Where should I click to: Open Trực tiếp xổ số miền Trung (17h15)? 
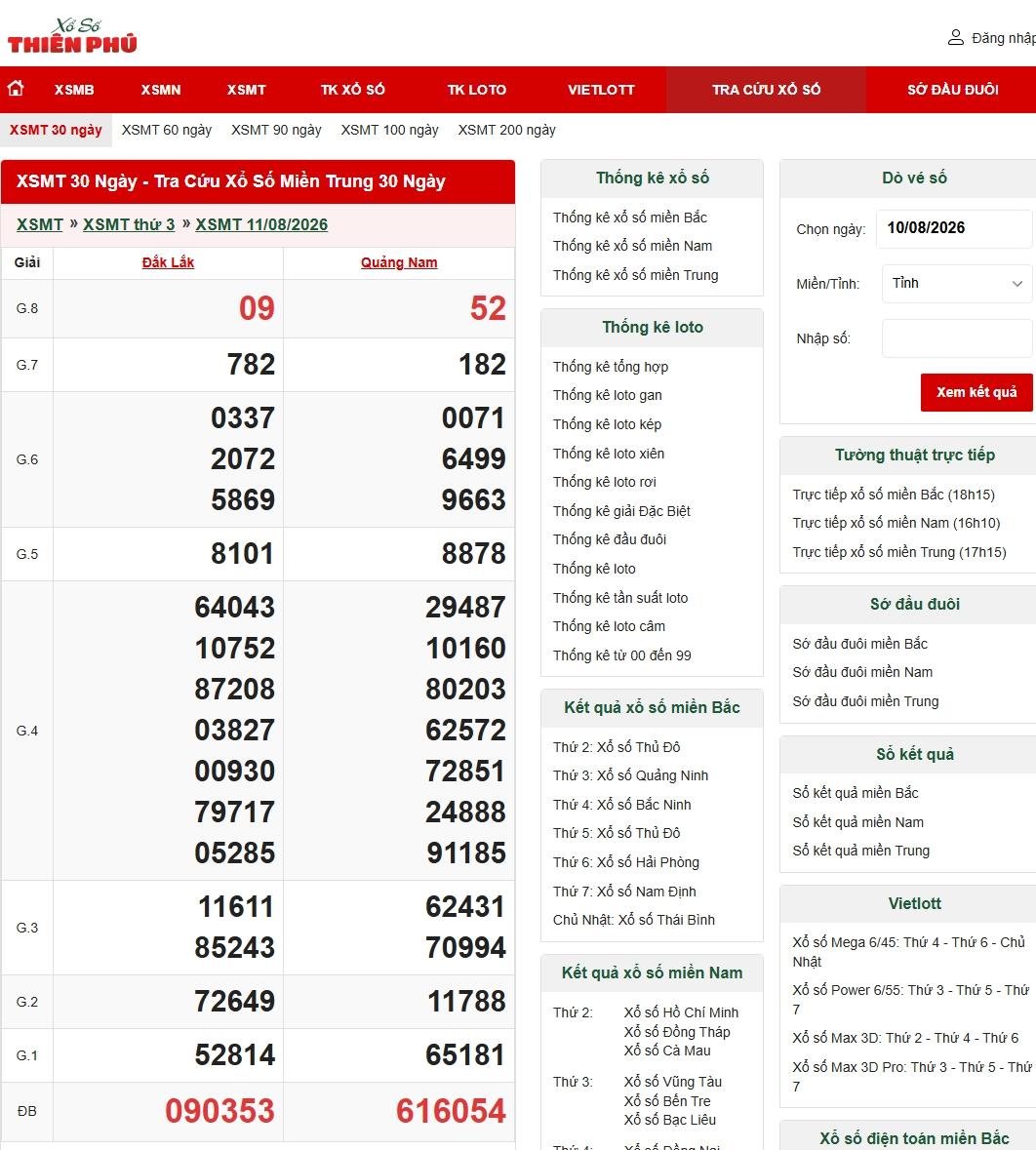(898, 552)
